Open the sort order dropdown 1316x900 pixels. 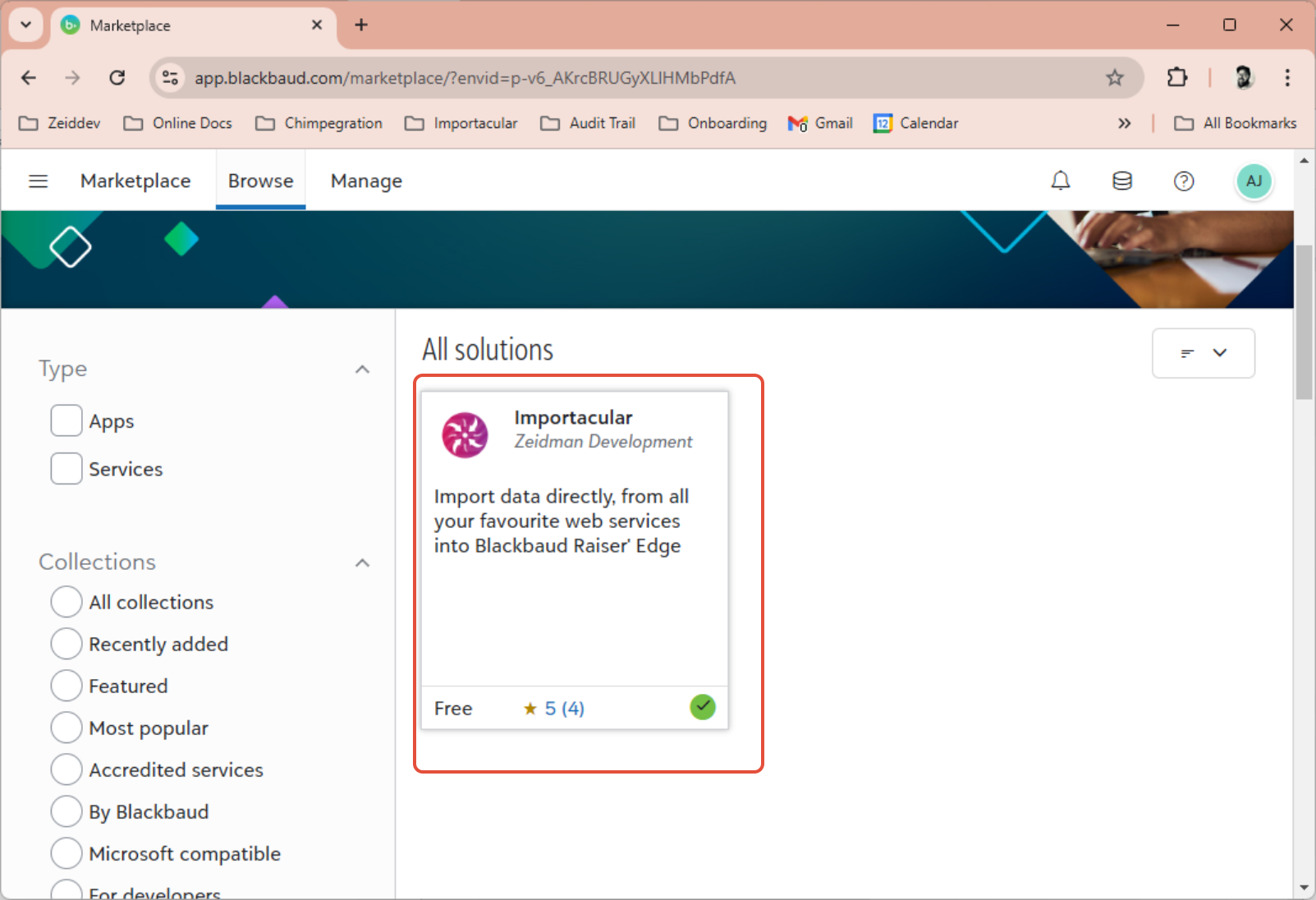click(x=1204, y=353)
